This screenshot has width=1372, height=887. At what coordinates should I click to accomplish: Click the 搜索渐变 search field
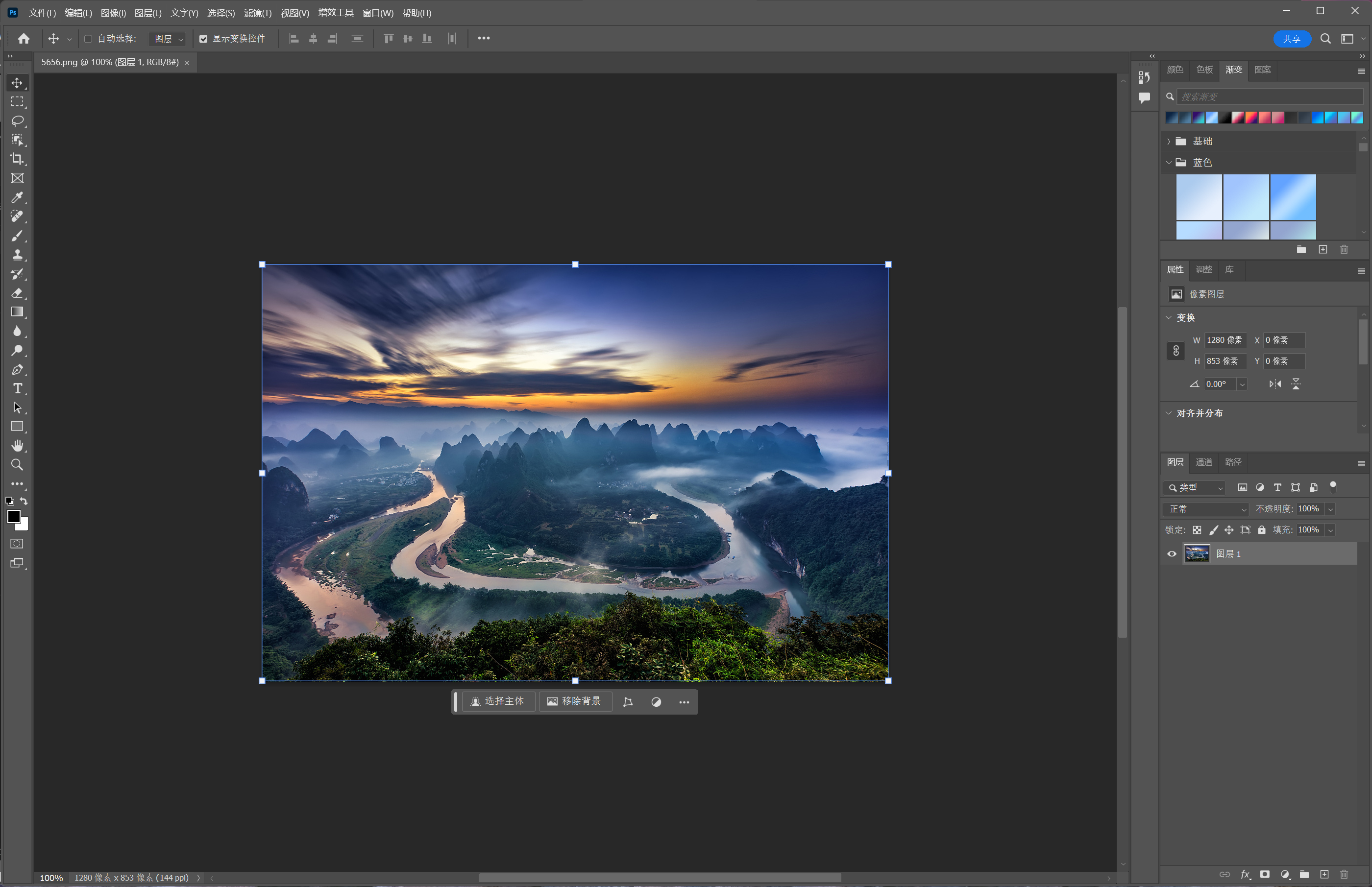pos(1270,97)
